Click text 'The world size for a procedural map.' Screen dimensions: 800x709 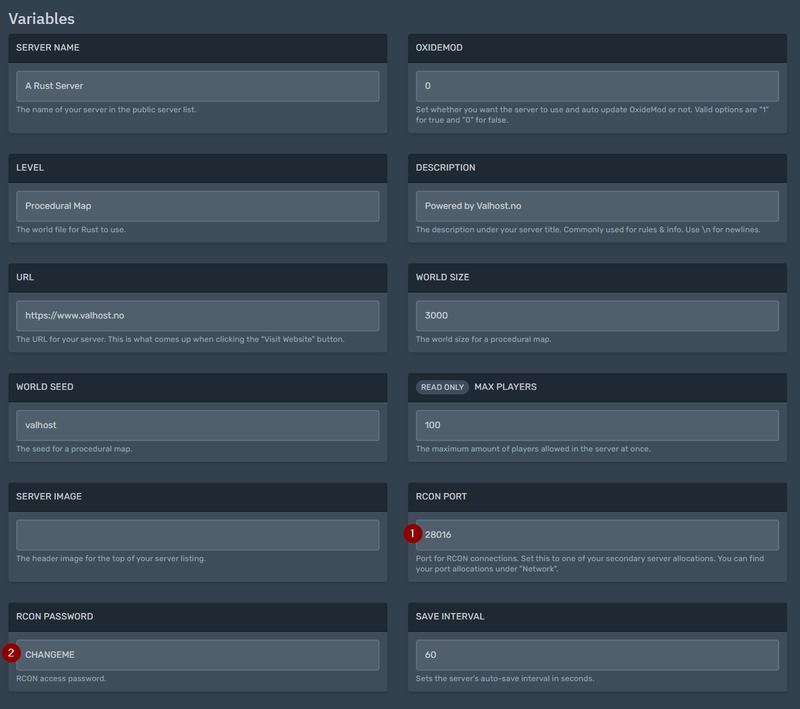(483, 339)
